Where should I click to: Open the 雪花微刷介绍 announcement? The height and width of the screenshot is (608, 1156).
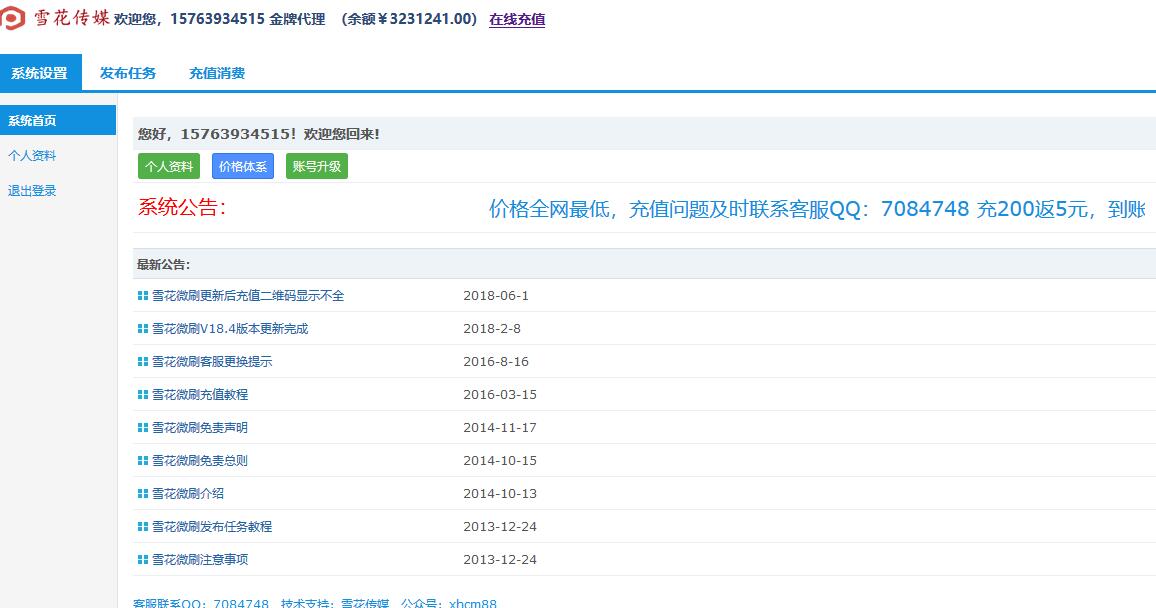coord(188,494)
